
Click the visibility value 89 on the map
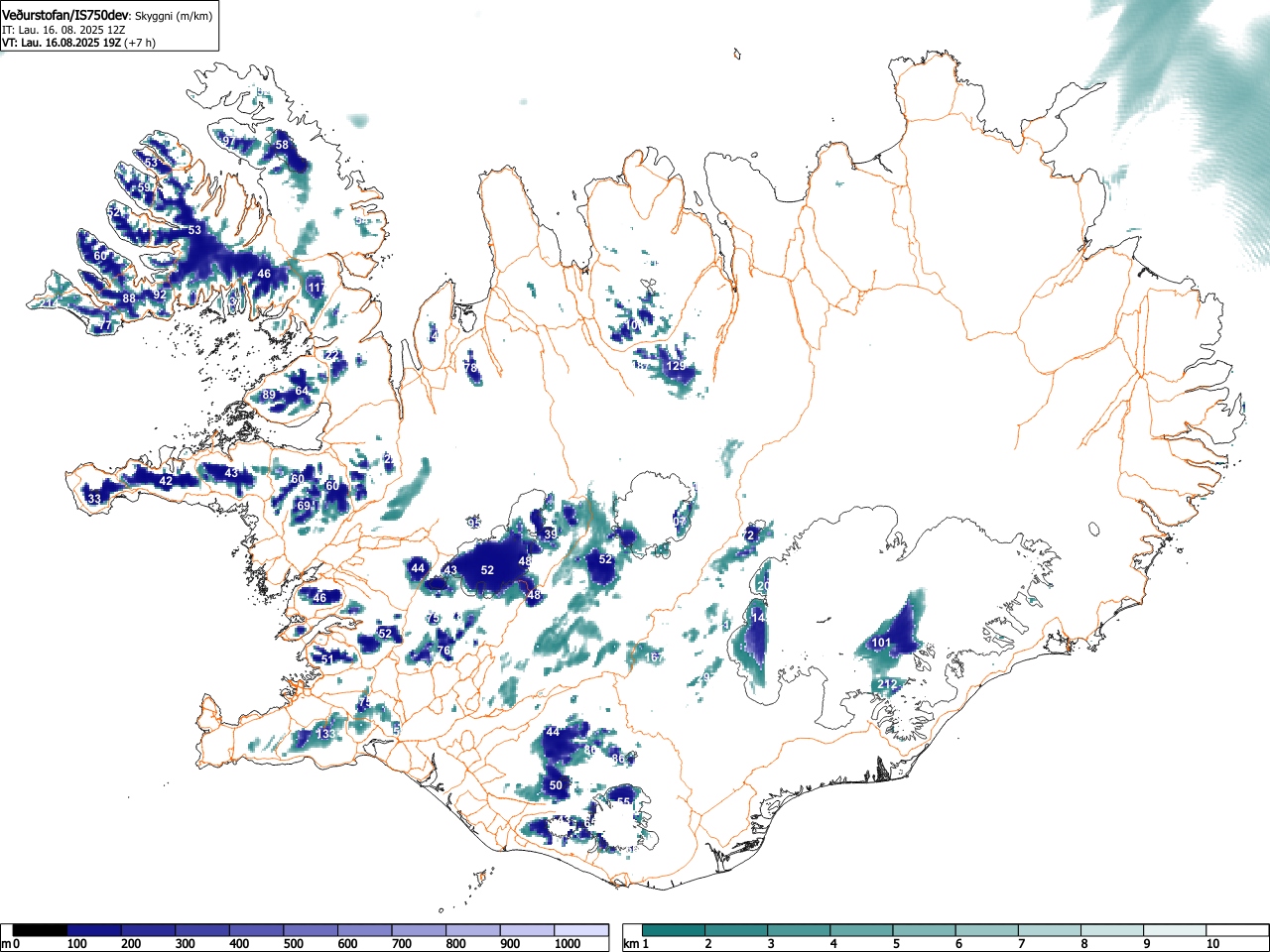[x=269, y=395]
